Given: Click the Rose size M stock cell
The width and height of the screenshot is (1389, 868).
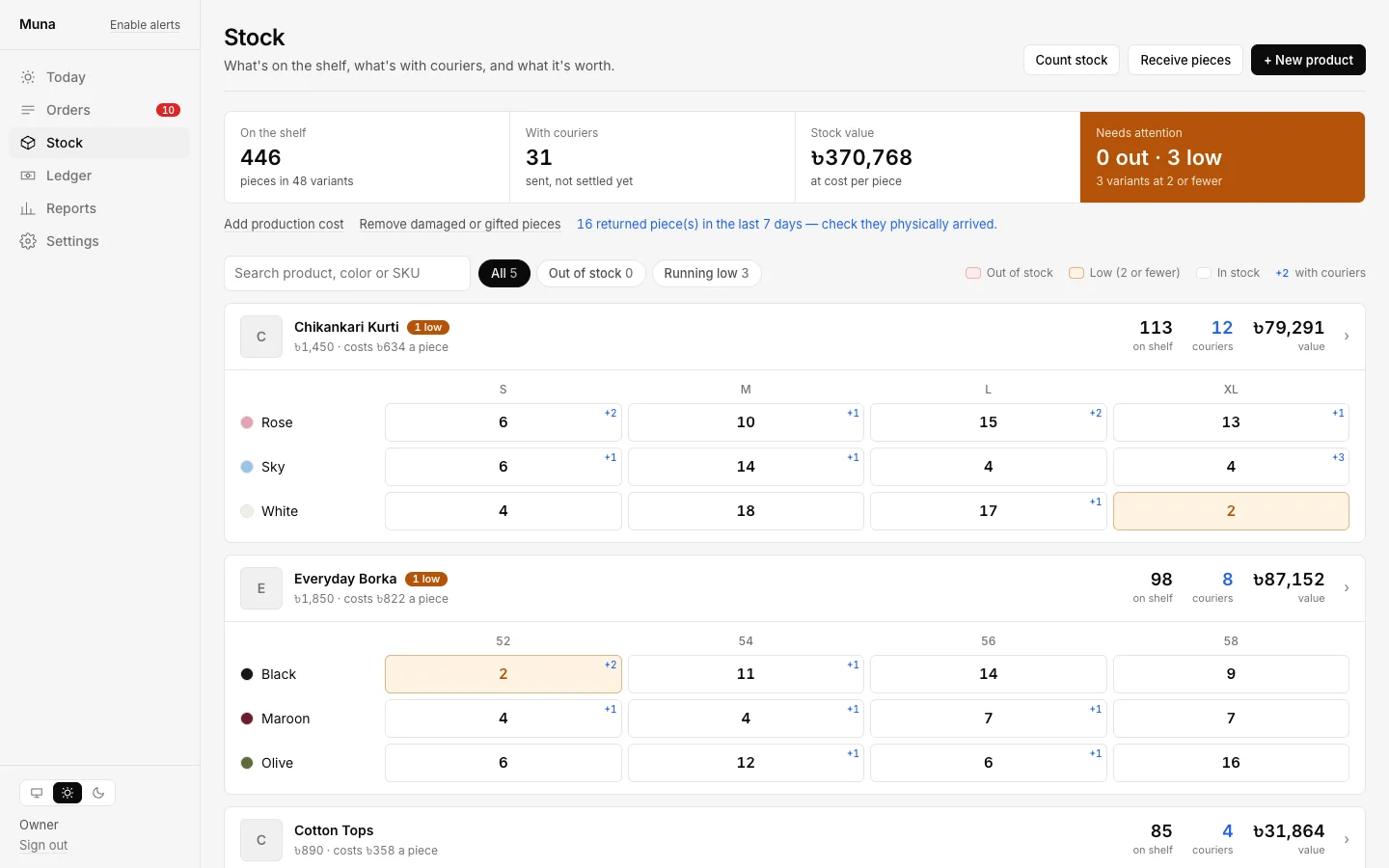Looking at the screenshot, I should pos(746,422).
